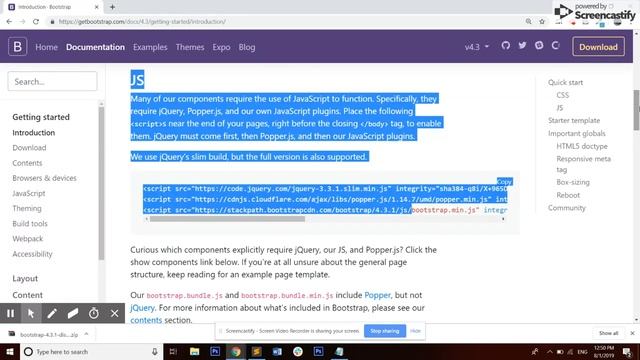Screen dimensions: 640x360
Task: Open a new browser tab
Action: 112,7
